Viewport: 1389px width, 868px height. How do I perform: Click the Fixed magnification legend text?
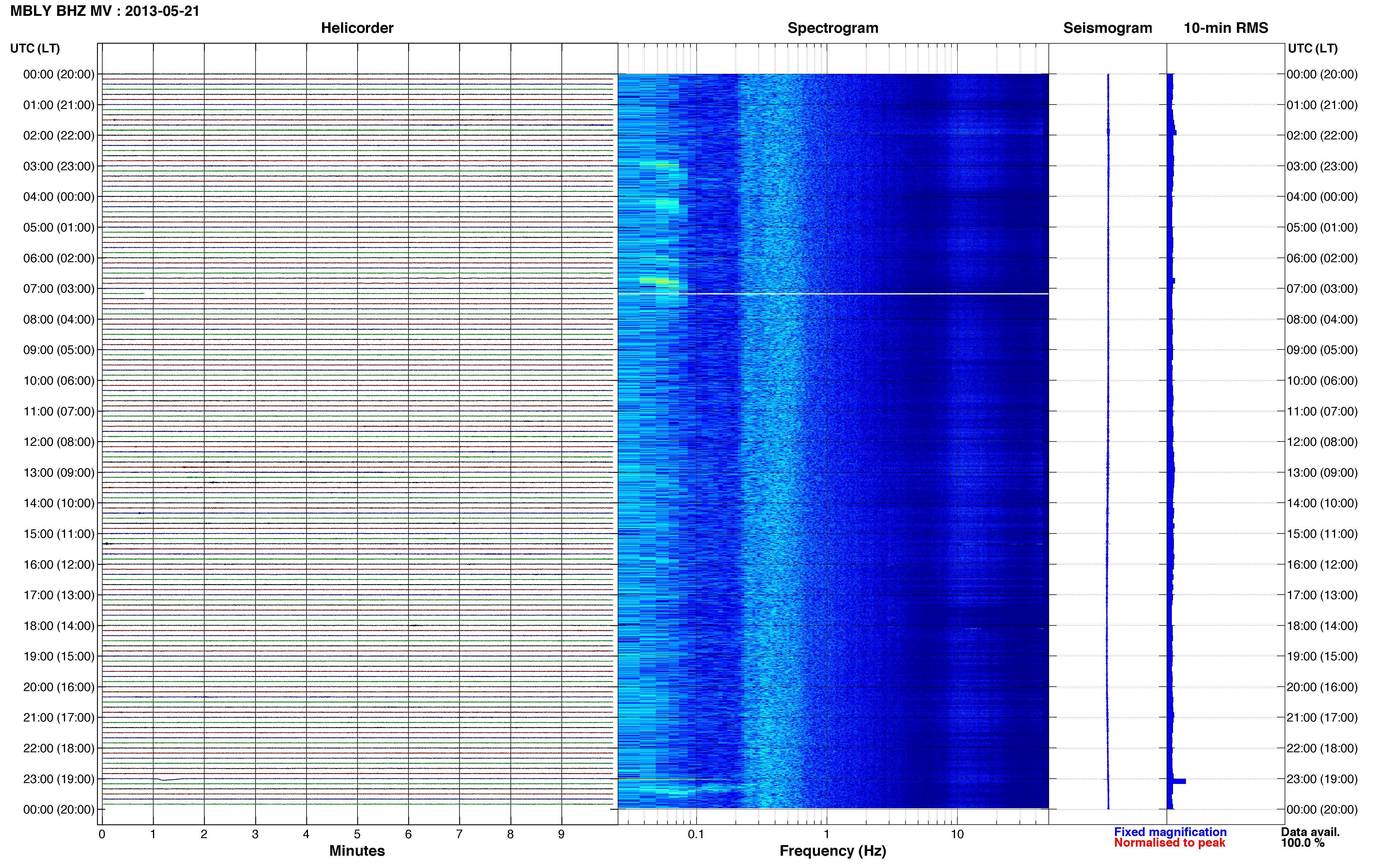point(1170,832)
